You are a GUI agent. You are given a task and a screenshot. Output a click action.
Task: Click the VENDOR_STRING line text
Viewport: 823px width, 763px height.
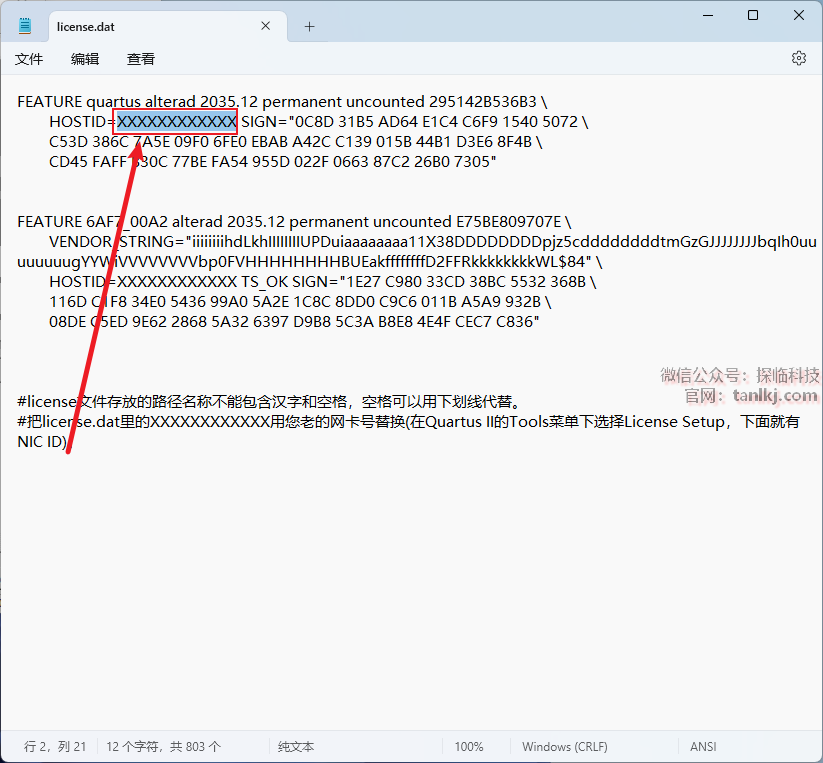432,241
